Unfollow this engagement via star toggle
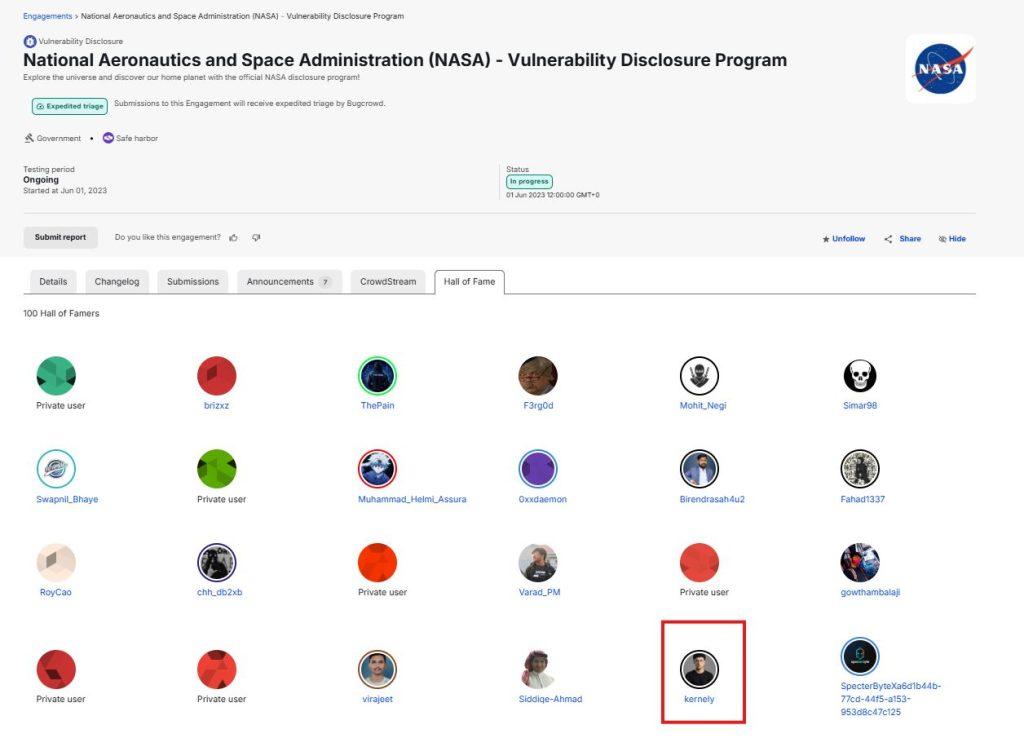Image resolution: width=1024 pixels, height=738 pixels. pyautogui.click(x=844, y=239)
